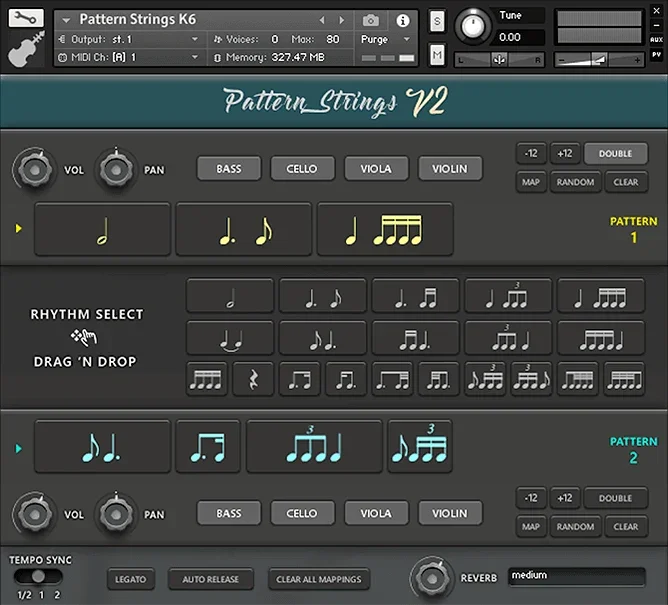The height and width of the screenshot is (605, 668).
Task: Take a snapshot with camera icon
Action: pos(371,20)
